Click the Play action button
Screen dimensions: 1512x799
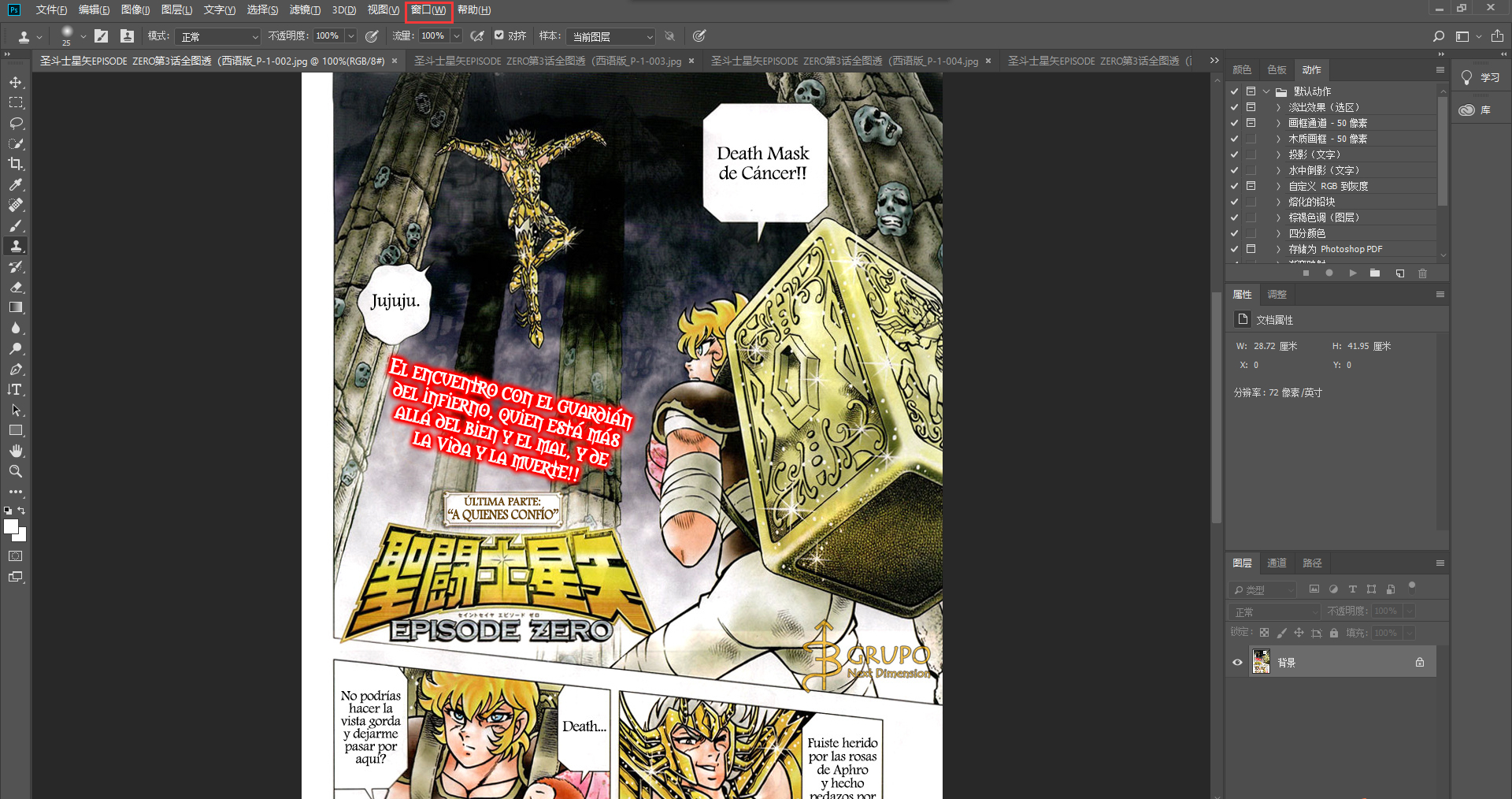coord(1352,273)
